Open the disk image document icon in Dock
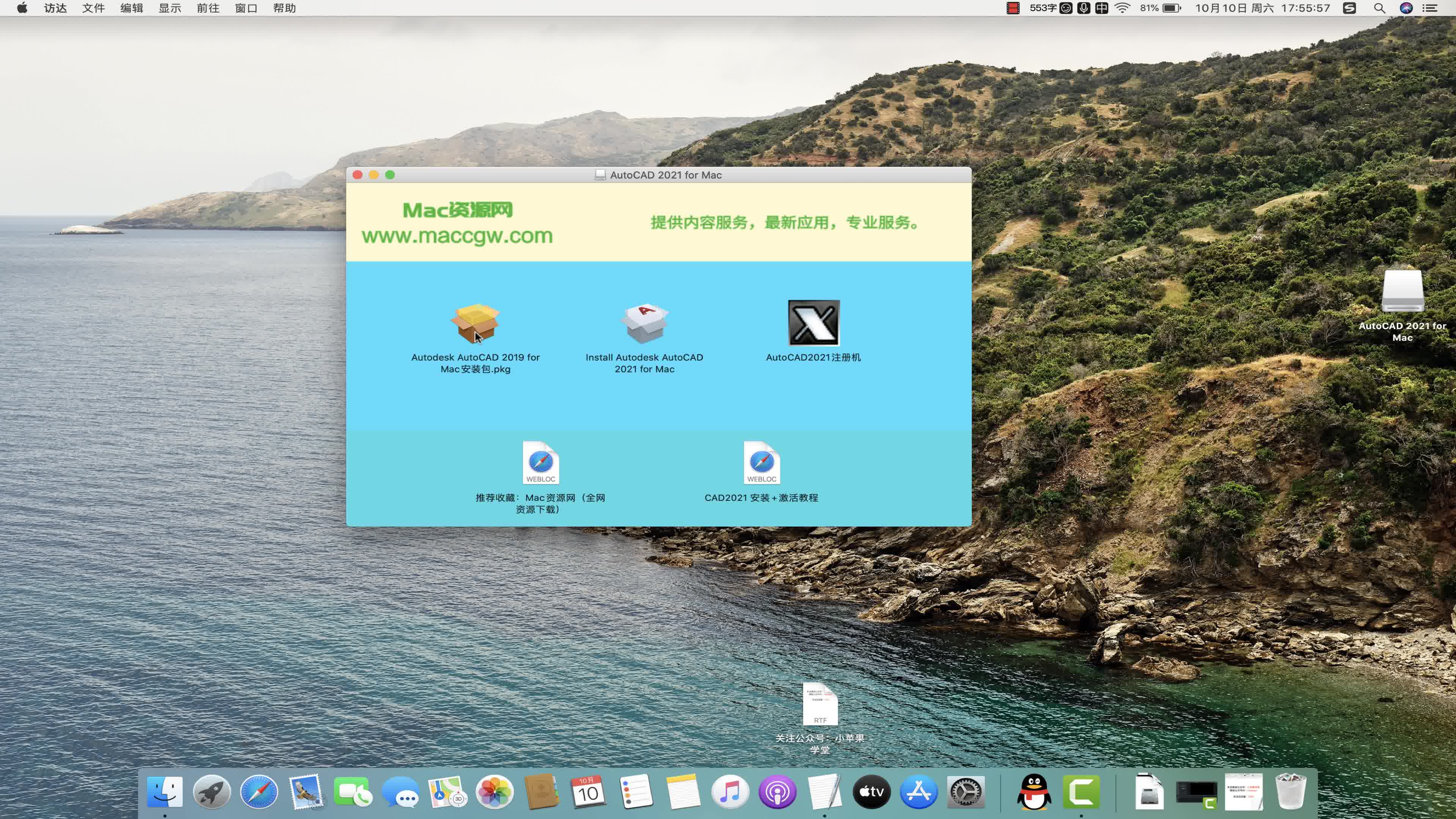 (x=1149, y=791)
